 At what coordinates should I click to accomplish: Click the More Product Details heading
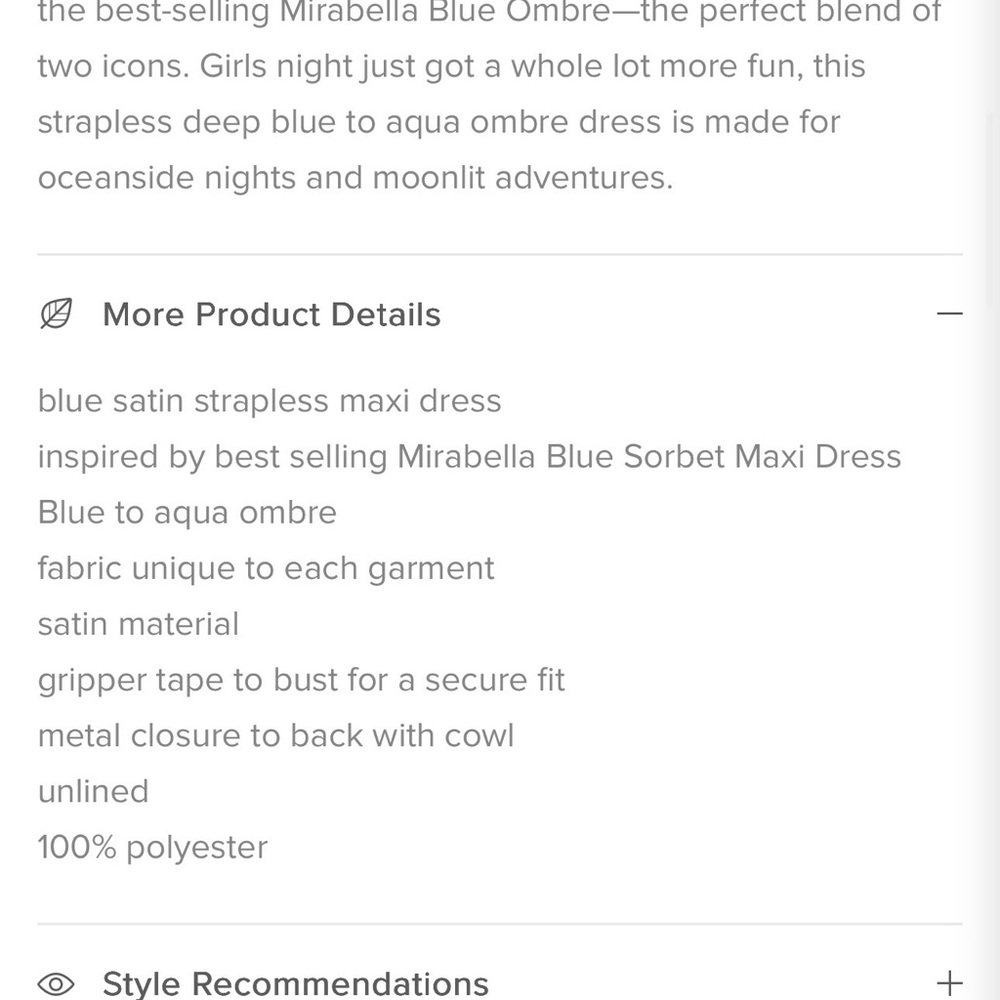(x=272, y=314)
